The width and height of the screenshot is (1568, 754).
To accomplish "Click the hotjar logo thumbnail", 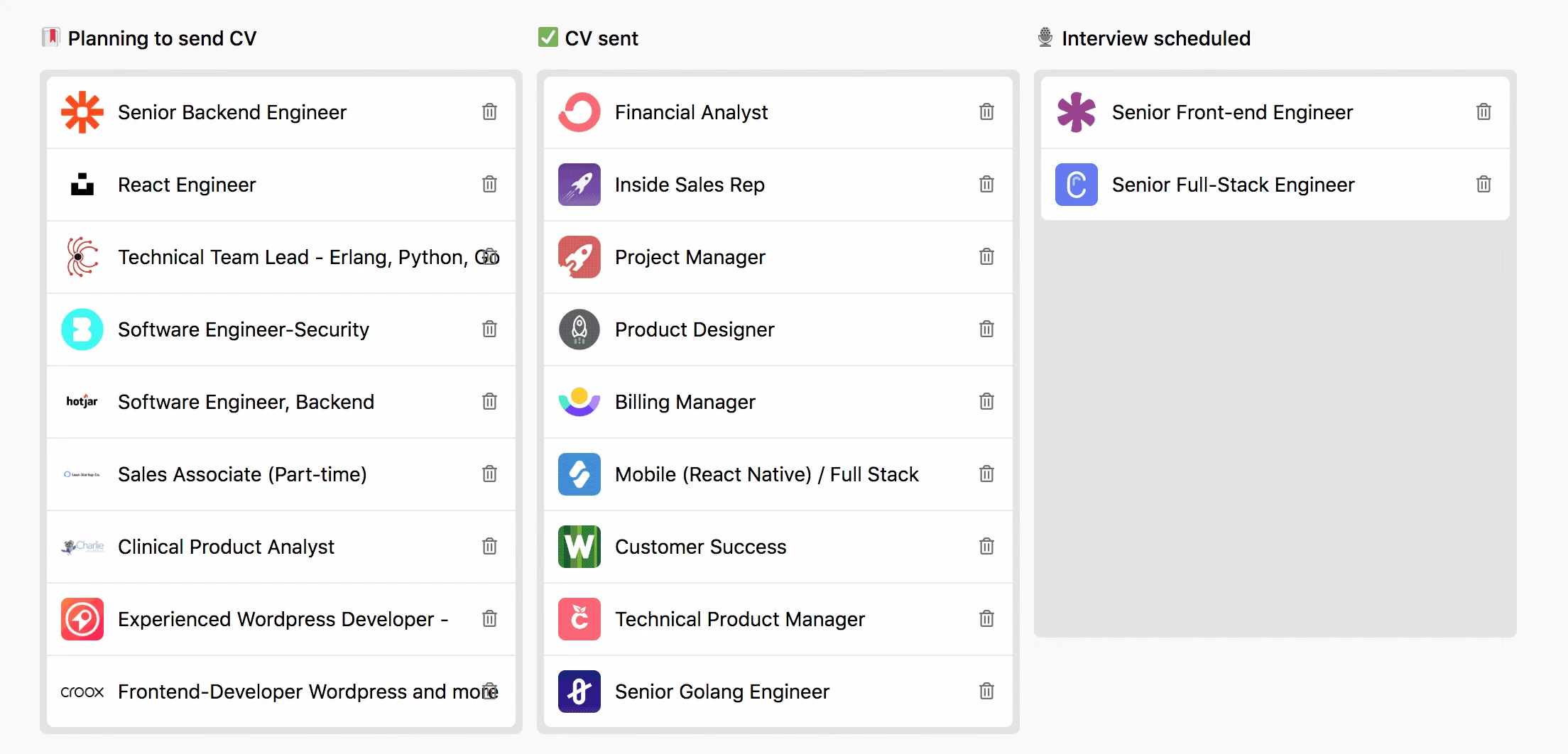I will point(82,402).
